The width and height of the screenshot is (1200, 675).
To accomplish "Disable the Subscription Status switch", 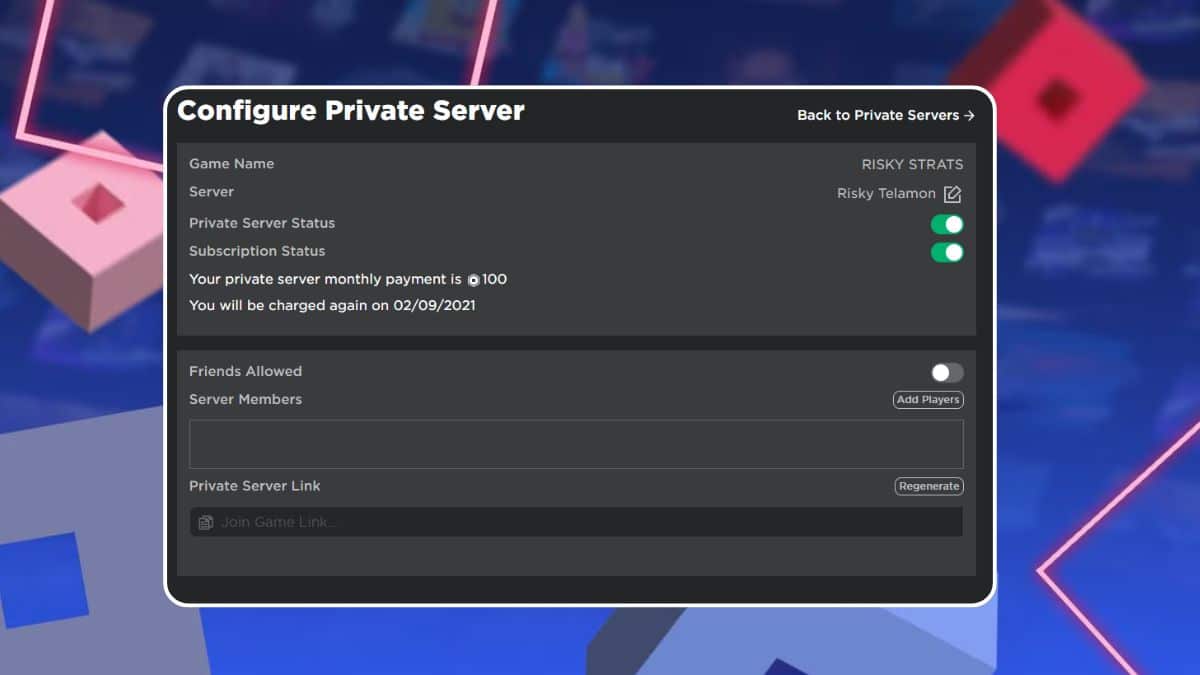I will pyautogui.click(x=947, y=252).
